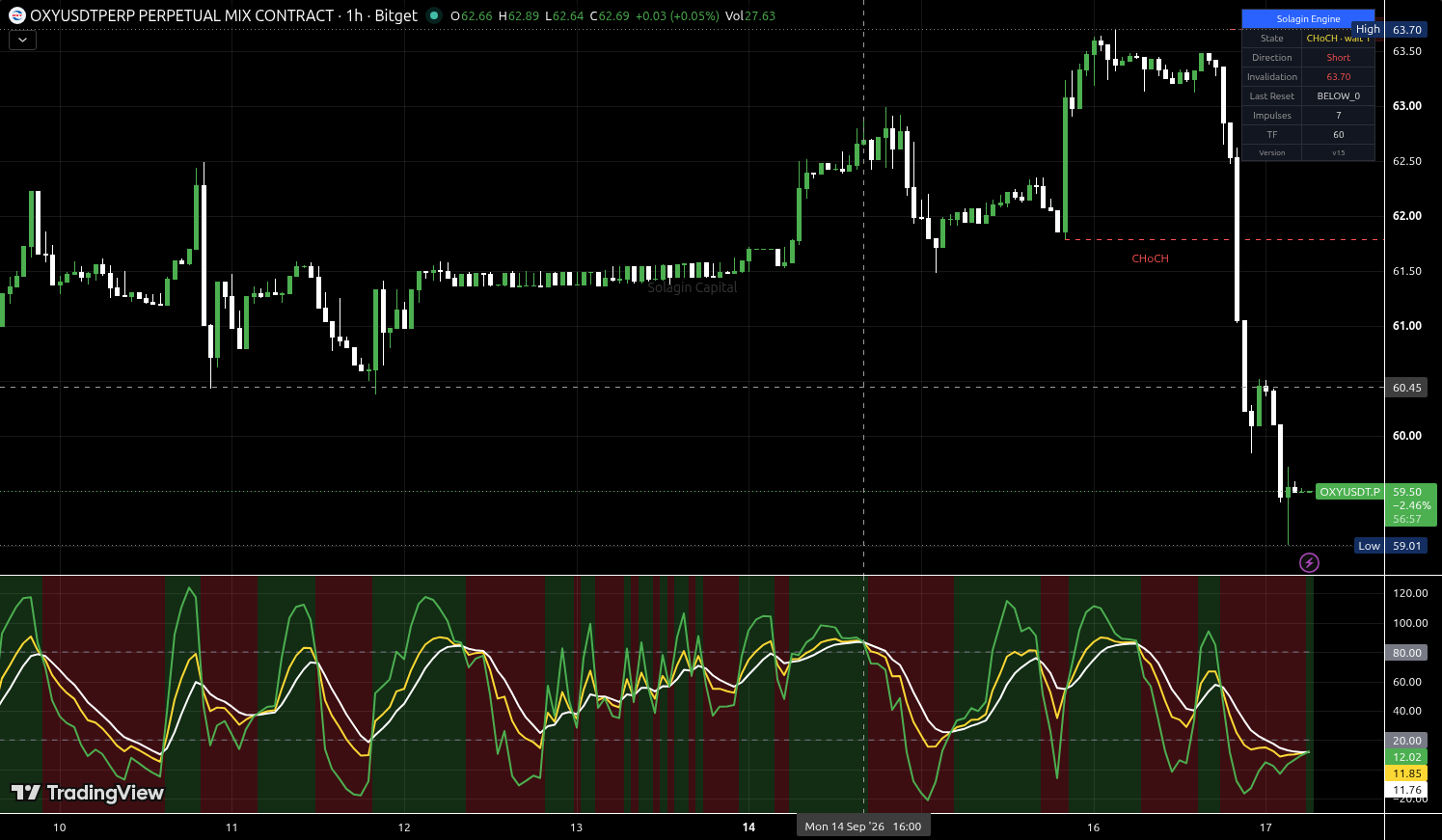This screenshot has width=1442, height=840.
Task: Click the BELOW_0 Last Reset value
Action: pos(1338,96)
